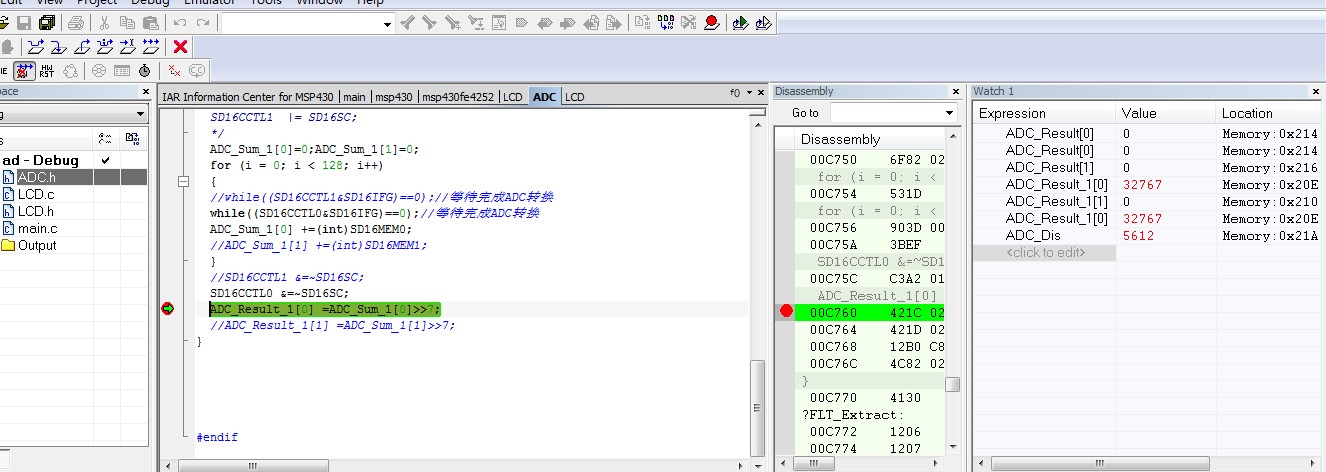Switch to the main tab
The image size is (1326, 472).
coord(354,97)
